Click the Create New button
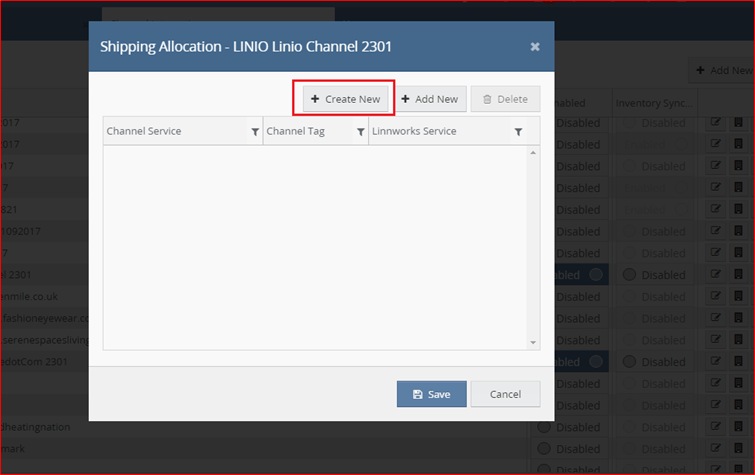755x475 pixels. 345,99
